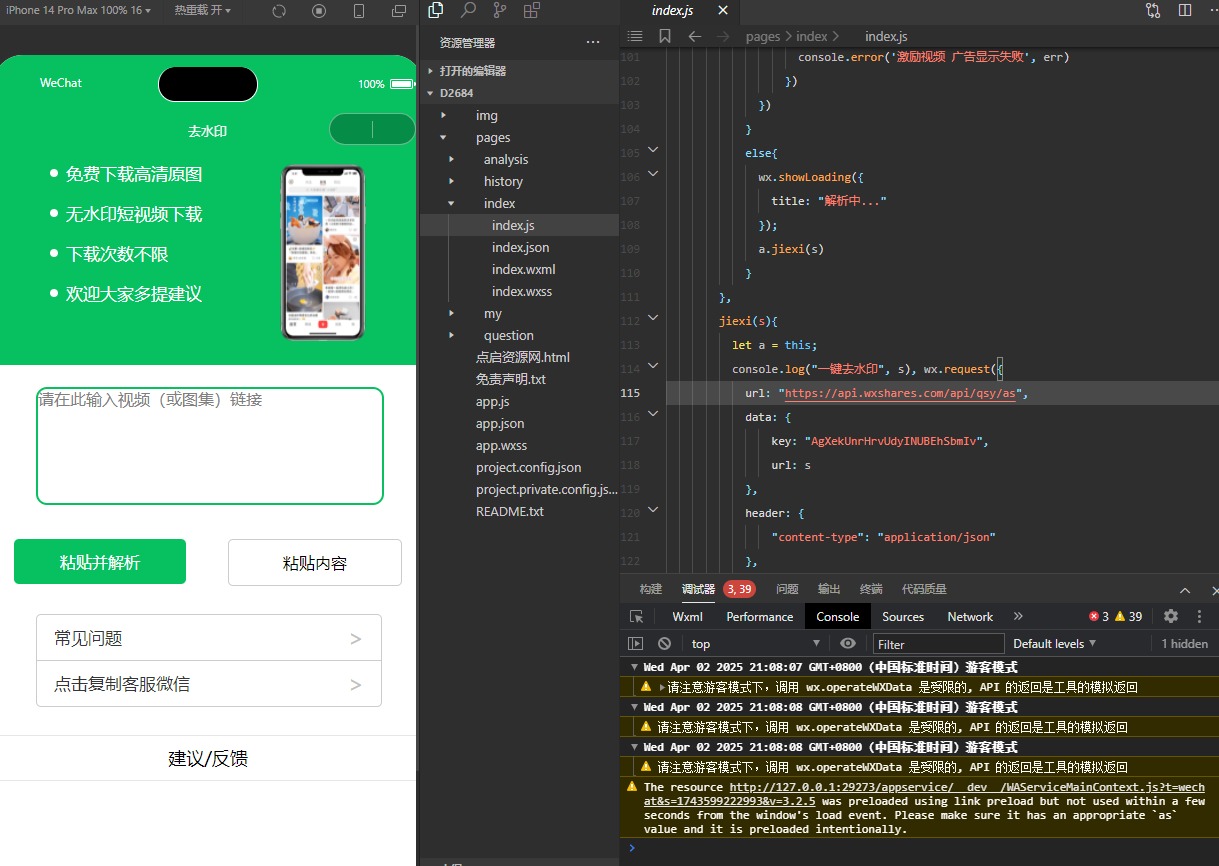Image resolution: width=1219 pixels, height=866 pixels.
Task: Switch to the Network tab
Action: [970, 617]
